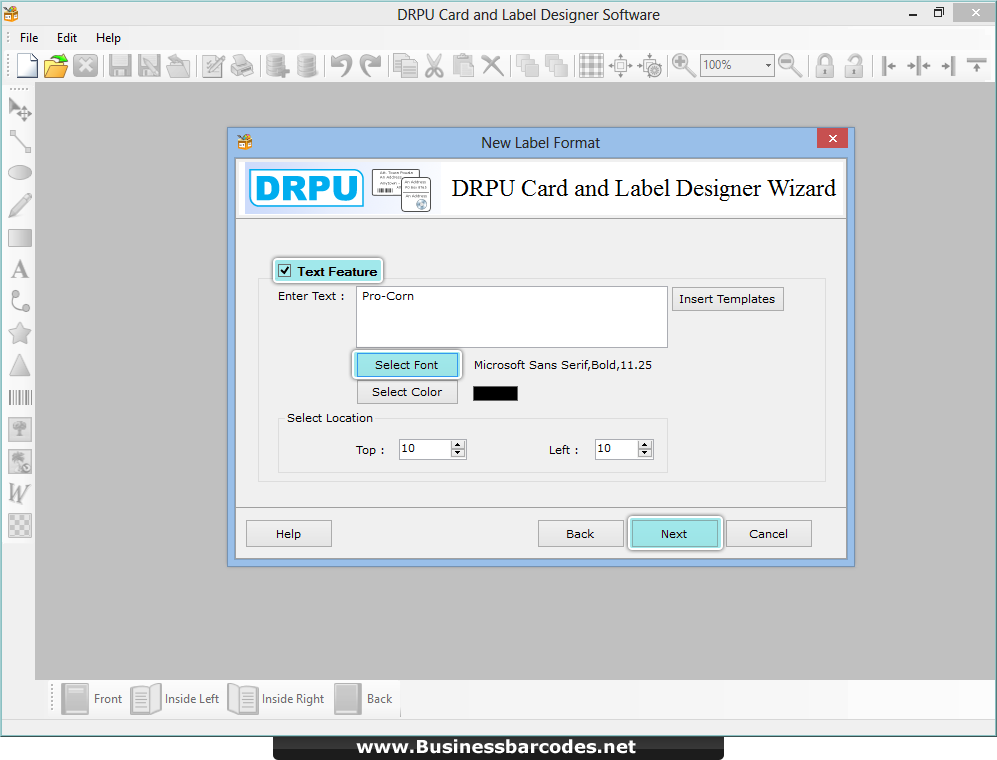Select the line drawing tool
The height and width of the screenshot is (760, 997).
[20, 142]
